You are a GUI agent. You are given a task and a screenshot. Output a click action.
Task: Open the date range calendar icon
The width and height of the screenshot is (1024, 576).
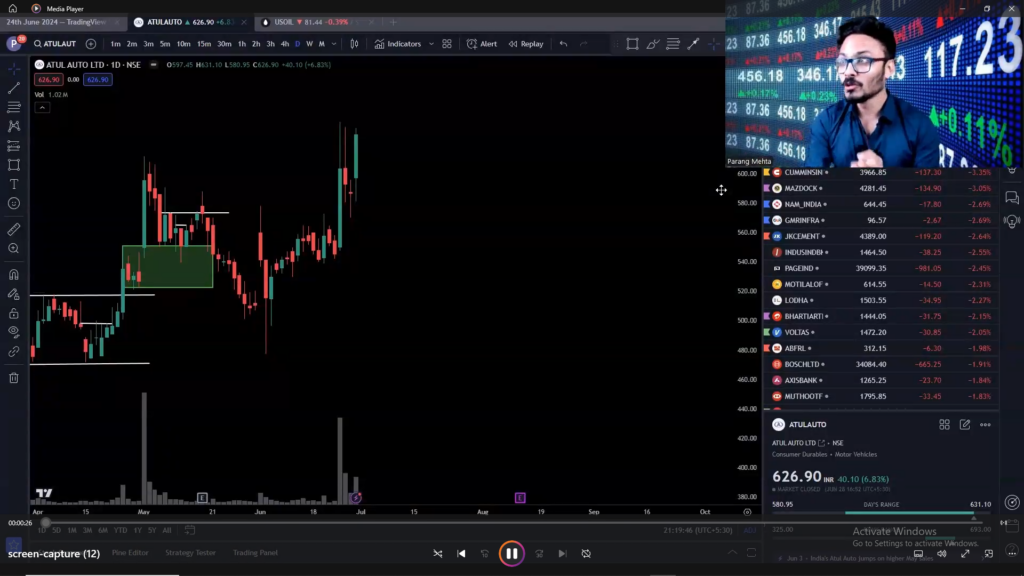pos(189,530)
